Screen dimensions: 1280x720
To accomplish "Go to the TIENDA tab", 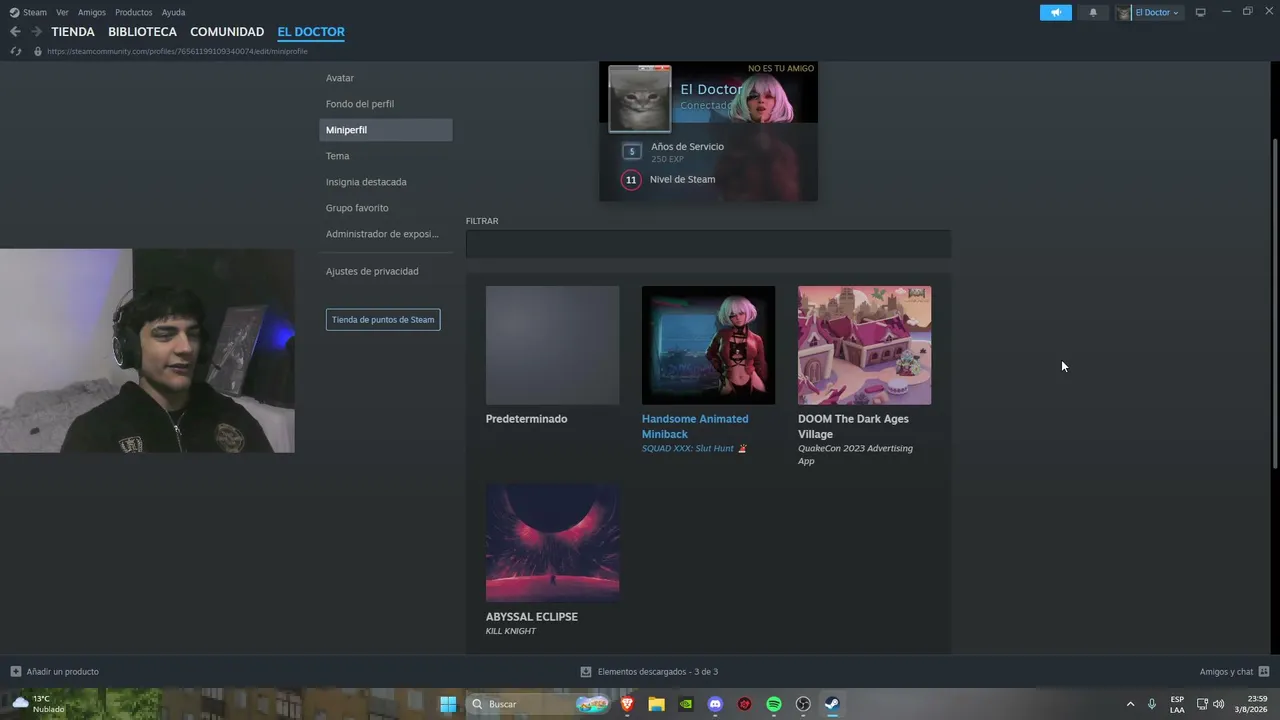I will (73, 32).
